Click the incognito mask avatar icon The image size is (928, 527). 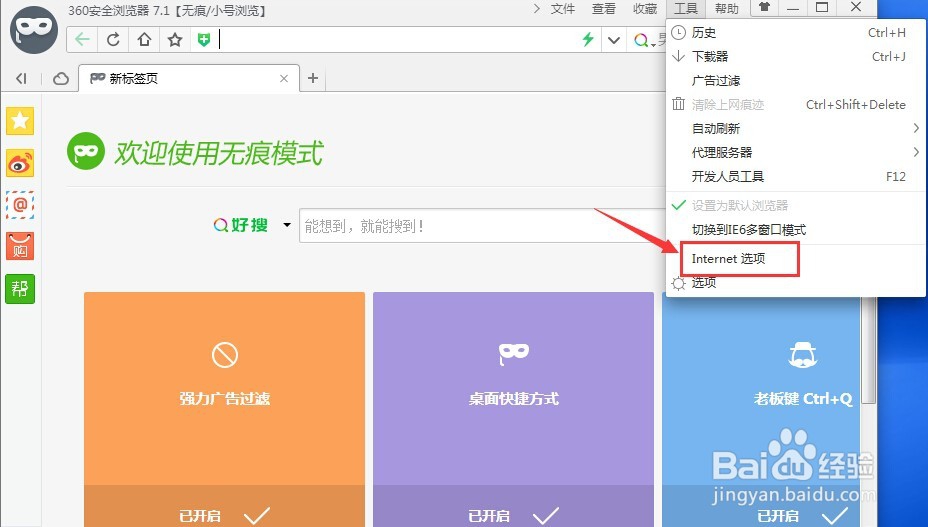(34, 29)
